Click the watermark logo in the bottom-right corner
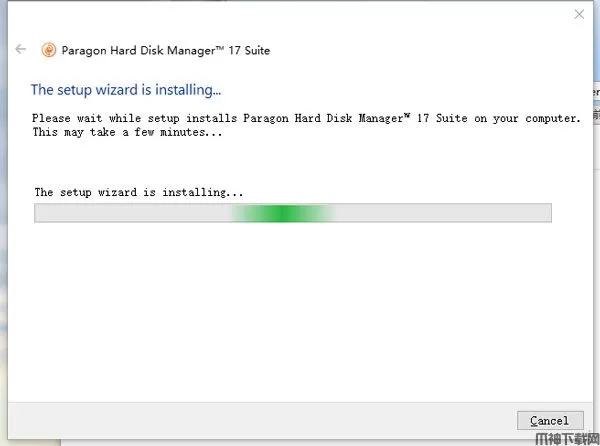This screenshot has width=600, height=446. (566, 438)
